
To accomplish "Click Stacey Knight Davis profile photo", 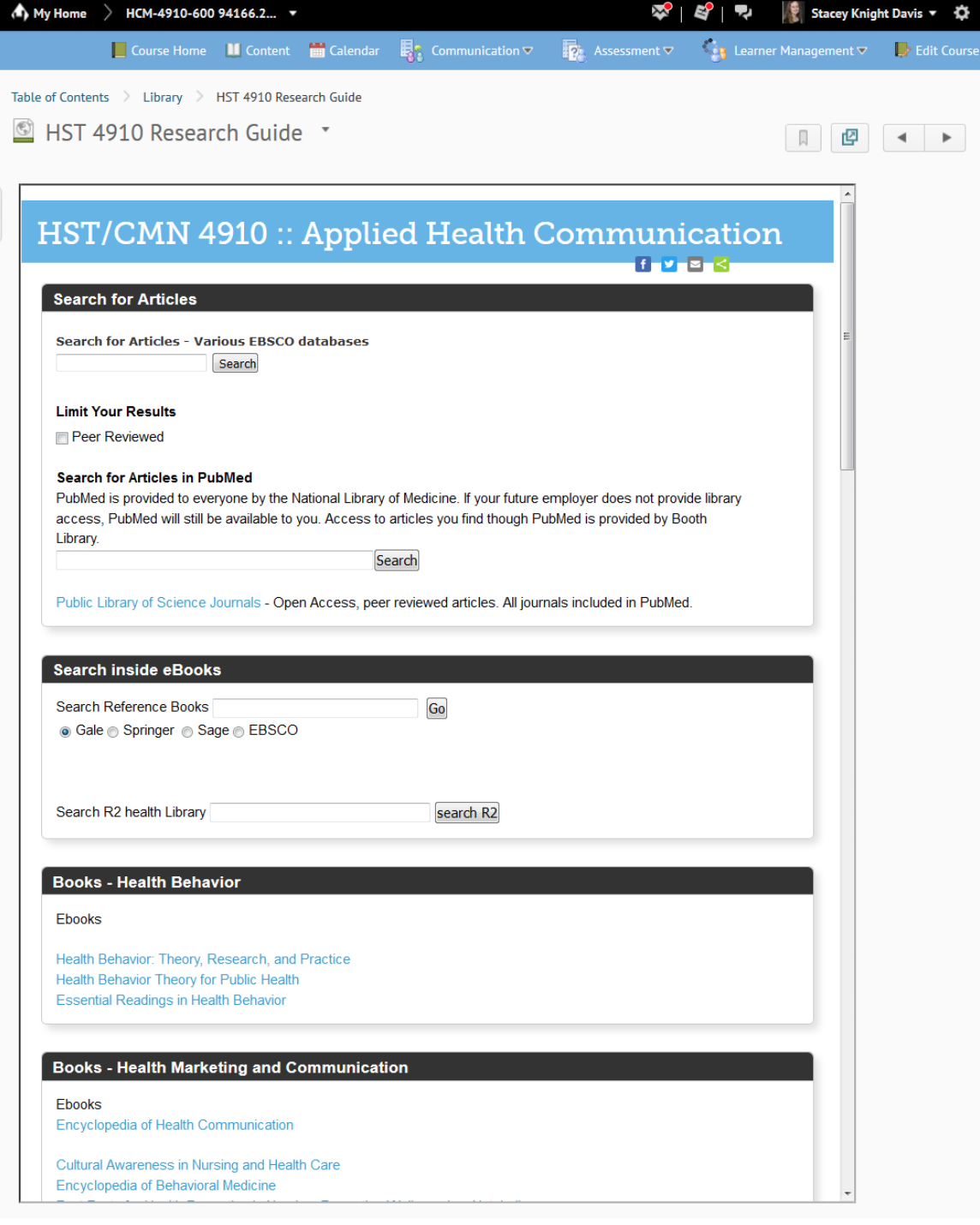I will point(792,12).
